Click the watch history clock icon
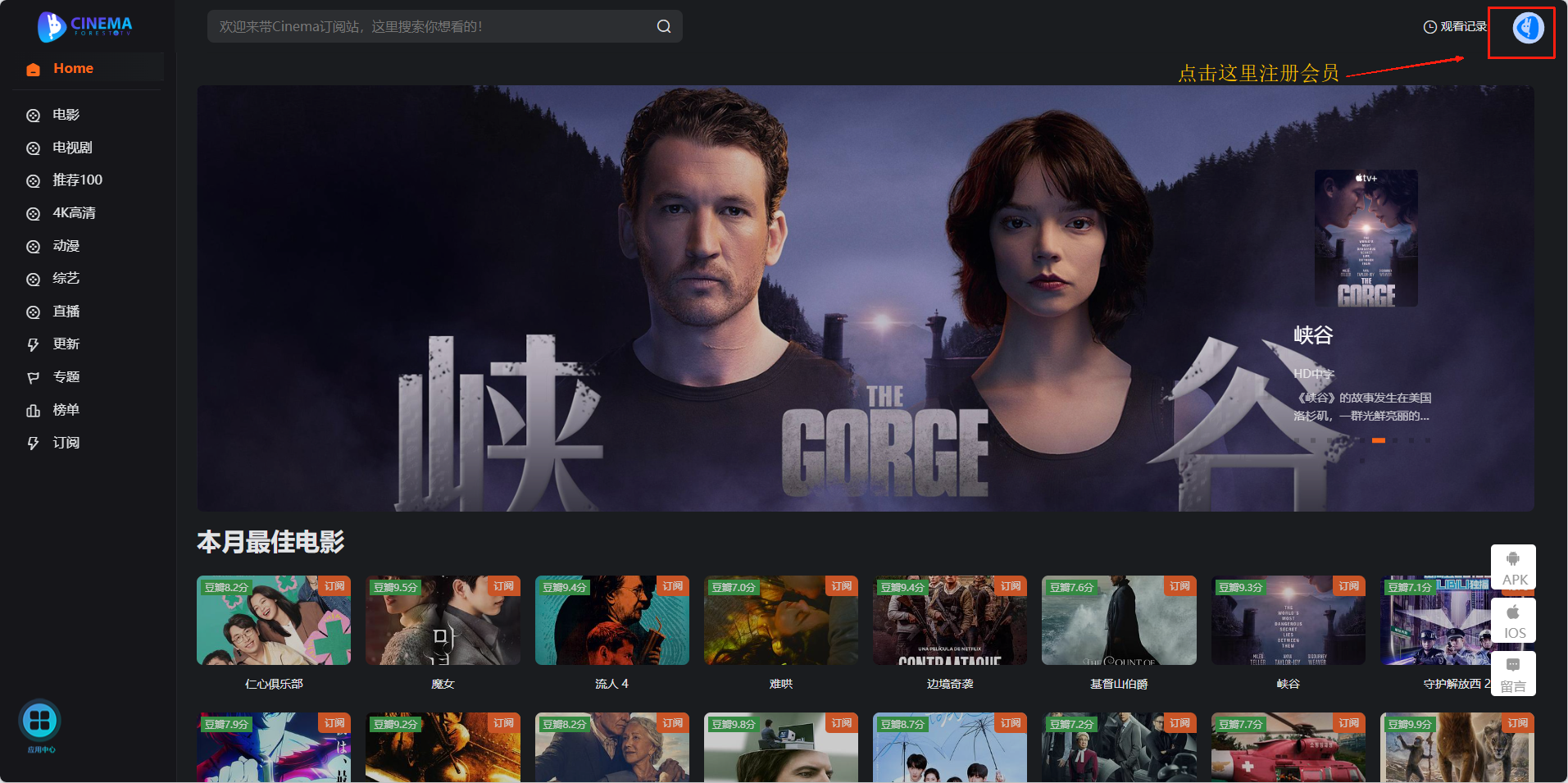1568x783 pixels. (1429, 27)
